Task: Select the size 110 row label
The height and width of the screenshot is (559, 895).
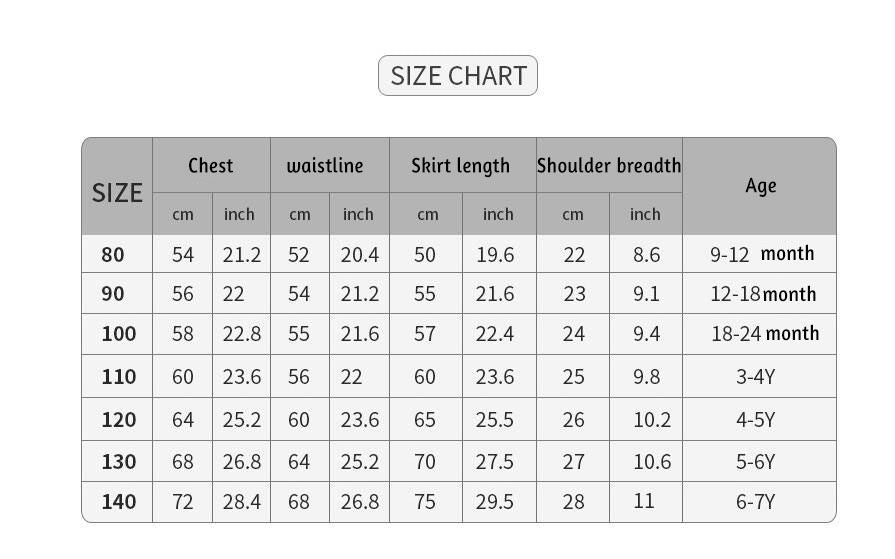Action: 118,377
